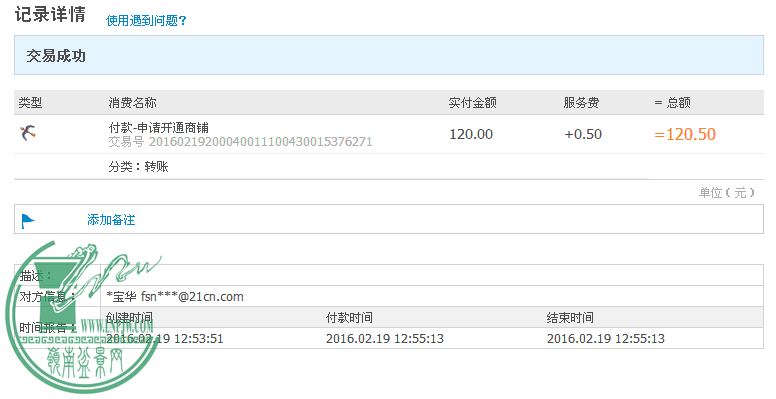Click the service fee +0.50 value
Viewport: 776px width, 399px height.
[x=583, y=134]
